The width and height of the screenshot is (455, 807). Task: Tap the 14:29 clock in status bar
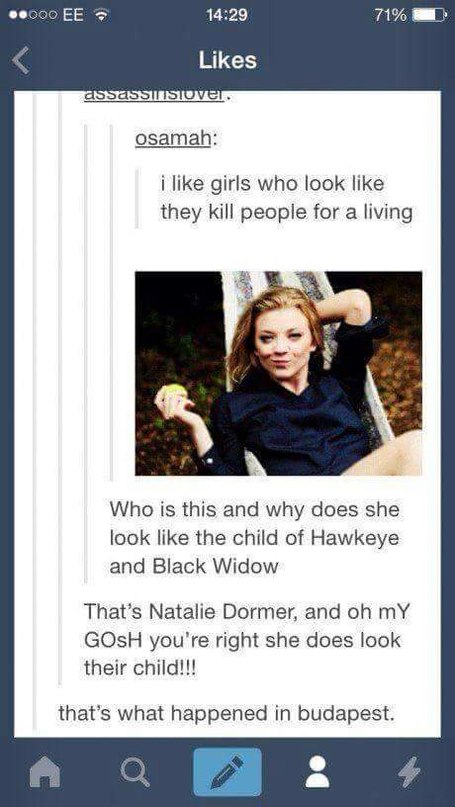pyautogui.click(x=227, y=15)
